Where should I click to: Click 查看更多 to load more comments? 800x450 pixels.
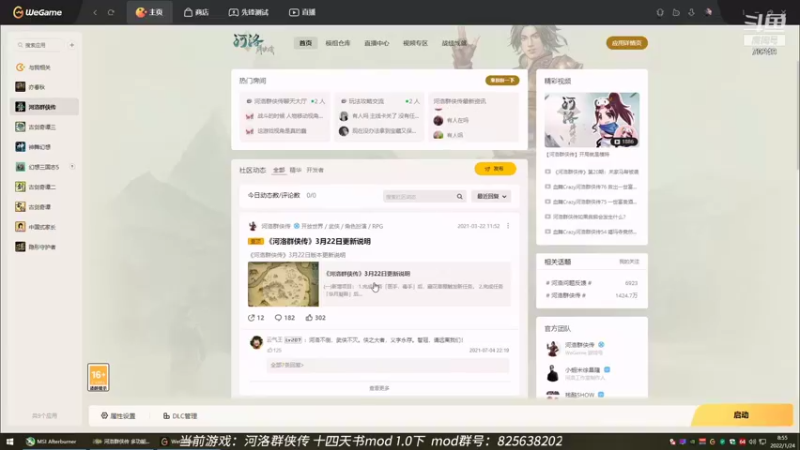coord(379,388)
